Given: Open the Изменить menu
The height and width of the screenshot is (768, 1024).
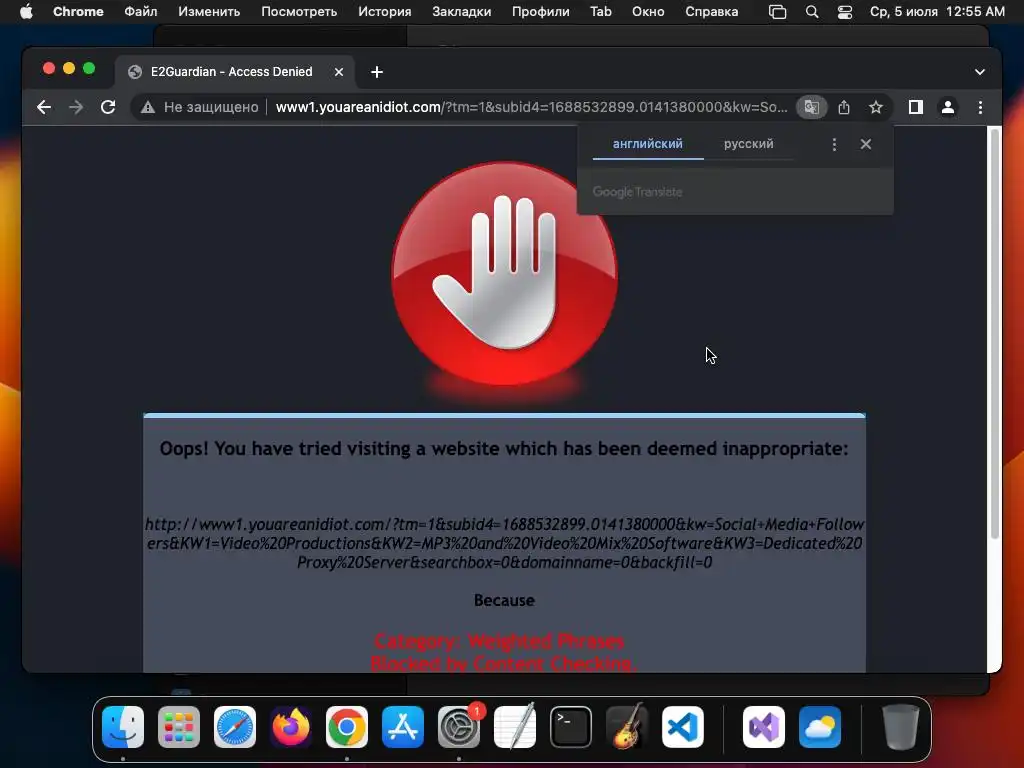Looking at the screenshot, I should [x=209, y=12].
